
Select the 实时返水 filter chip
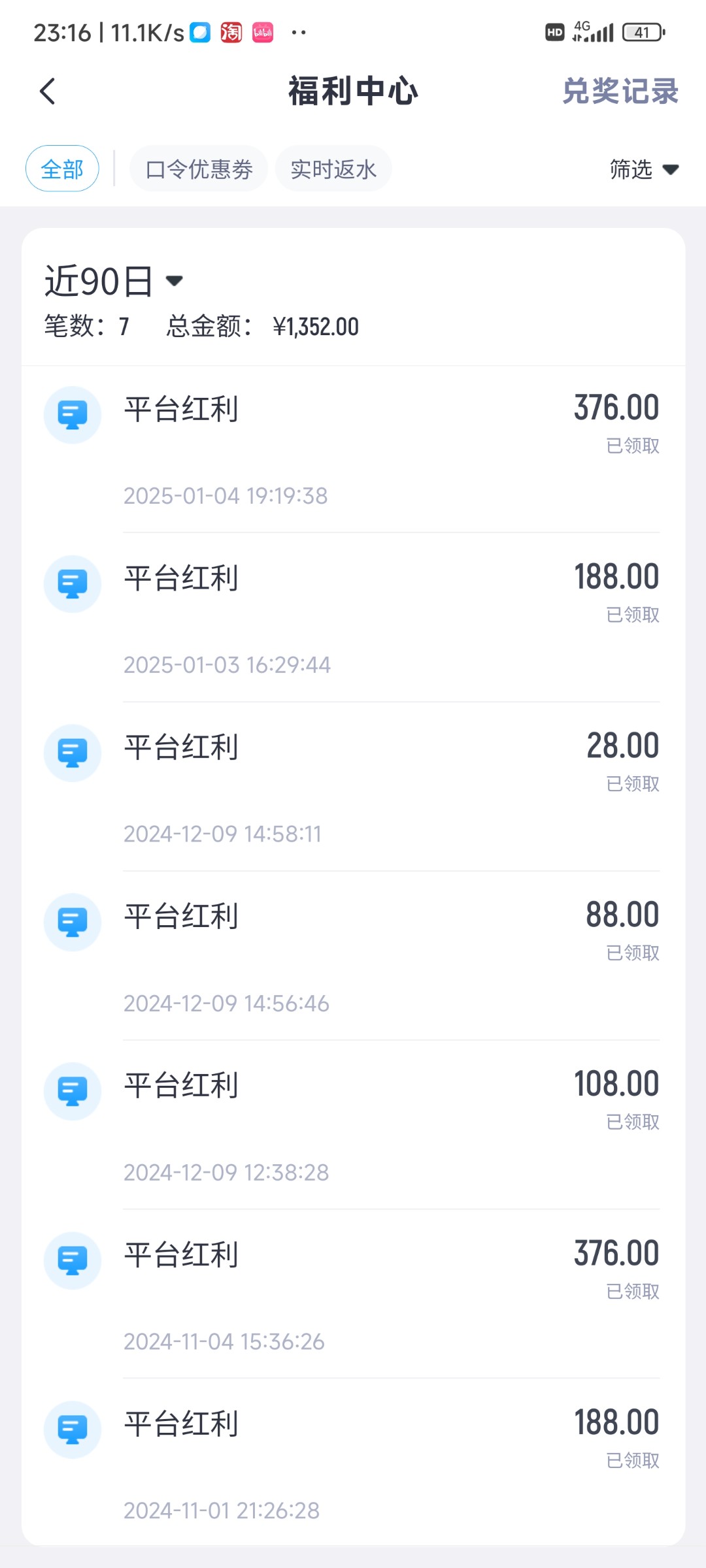click(x=333, y=169)
